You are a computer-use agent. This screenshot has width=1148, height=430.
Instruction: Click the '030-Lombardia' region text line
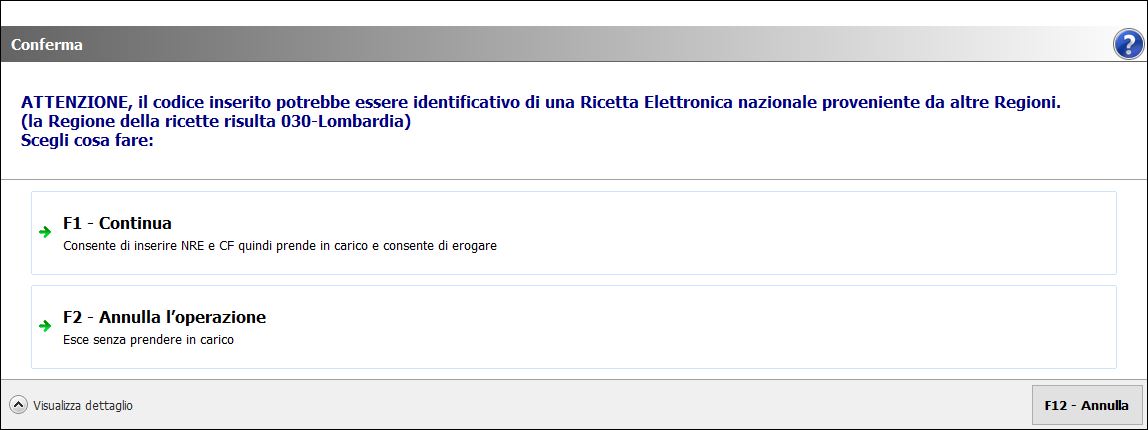pyautogui.click(x=215, y=122)
